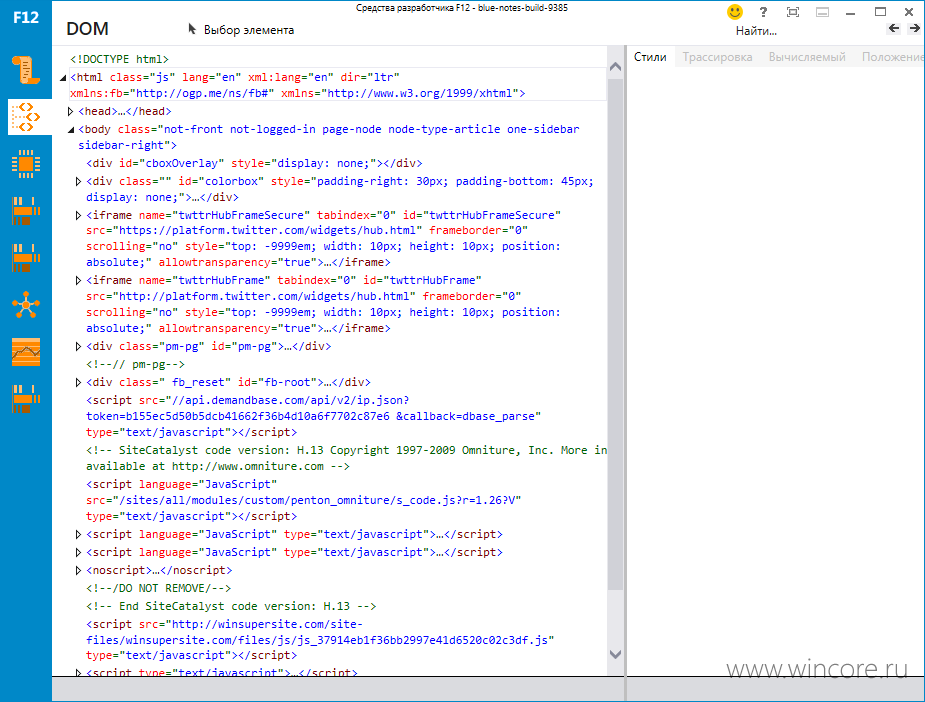The width and height of the screenshot is (925, 702).
Task: Activate the Выбор элемента picker
Action: [x=241, y=29]
